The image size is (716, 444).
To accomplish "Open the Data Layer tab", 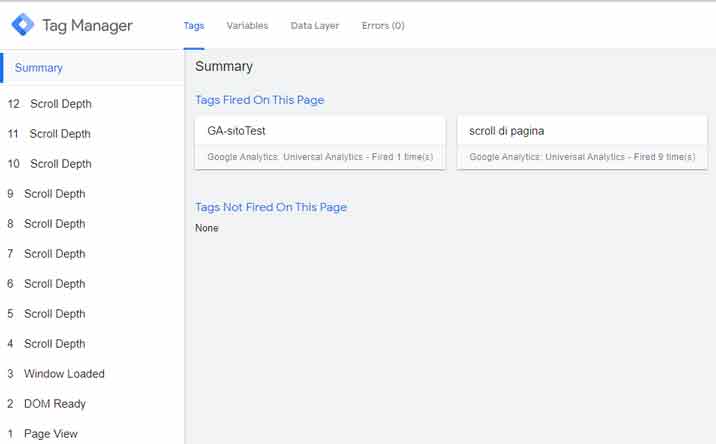I will pyautogui.click(x=315, y=26).
